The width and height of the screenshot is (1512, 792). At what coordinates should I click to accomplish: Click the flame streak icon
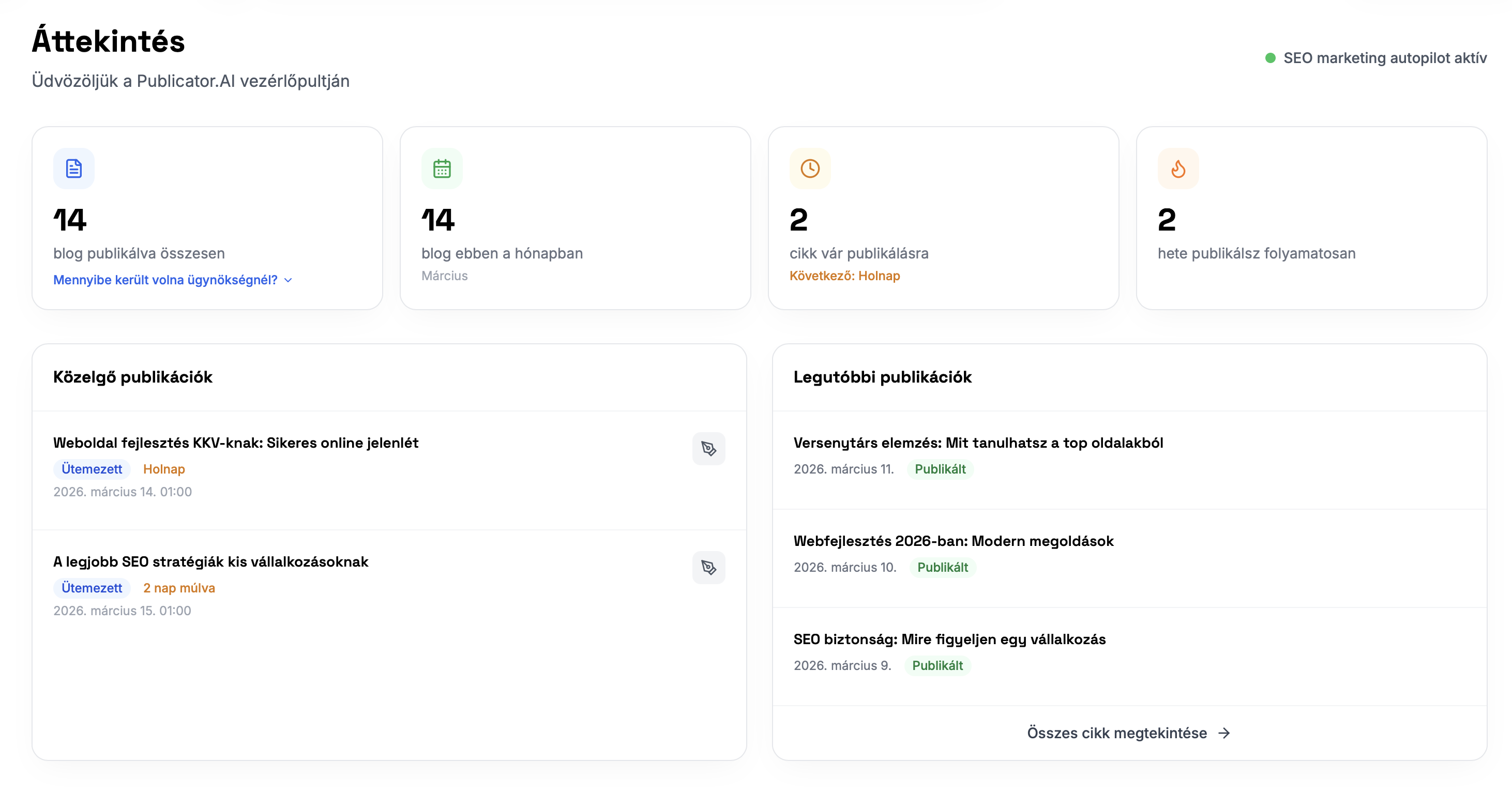click(1177, 169)
